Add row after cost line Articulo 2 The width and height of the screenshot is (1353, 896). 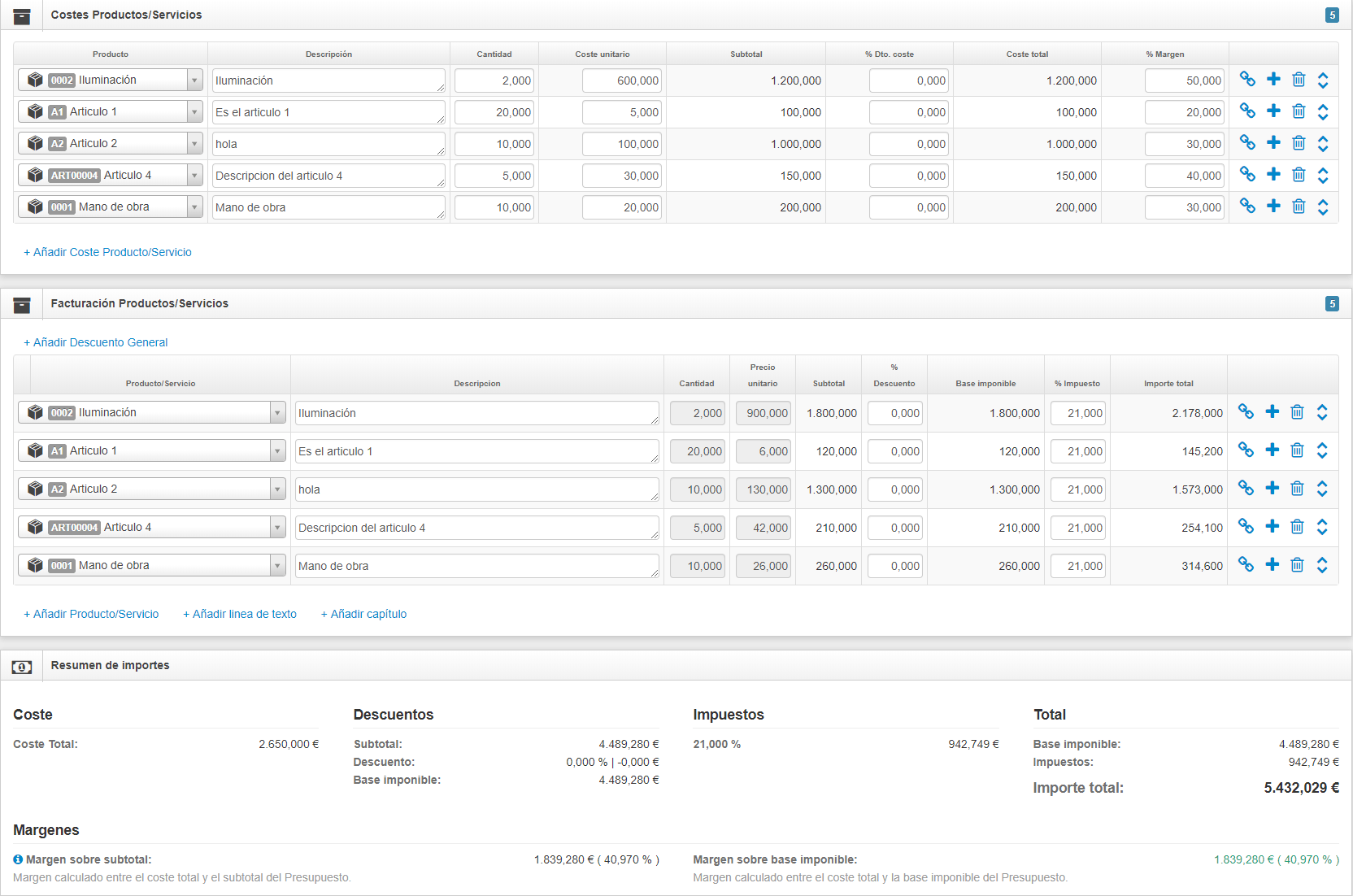(1273, 143)
